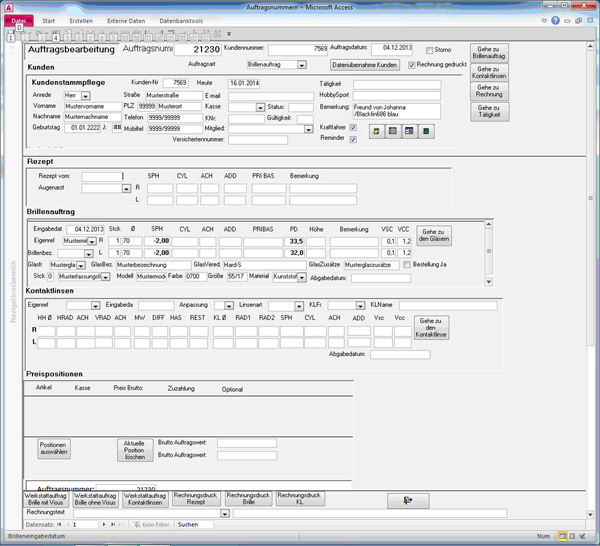Click Positionen auswählen button

pos(54,448)
